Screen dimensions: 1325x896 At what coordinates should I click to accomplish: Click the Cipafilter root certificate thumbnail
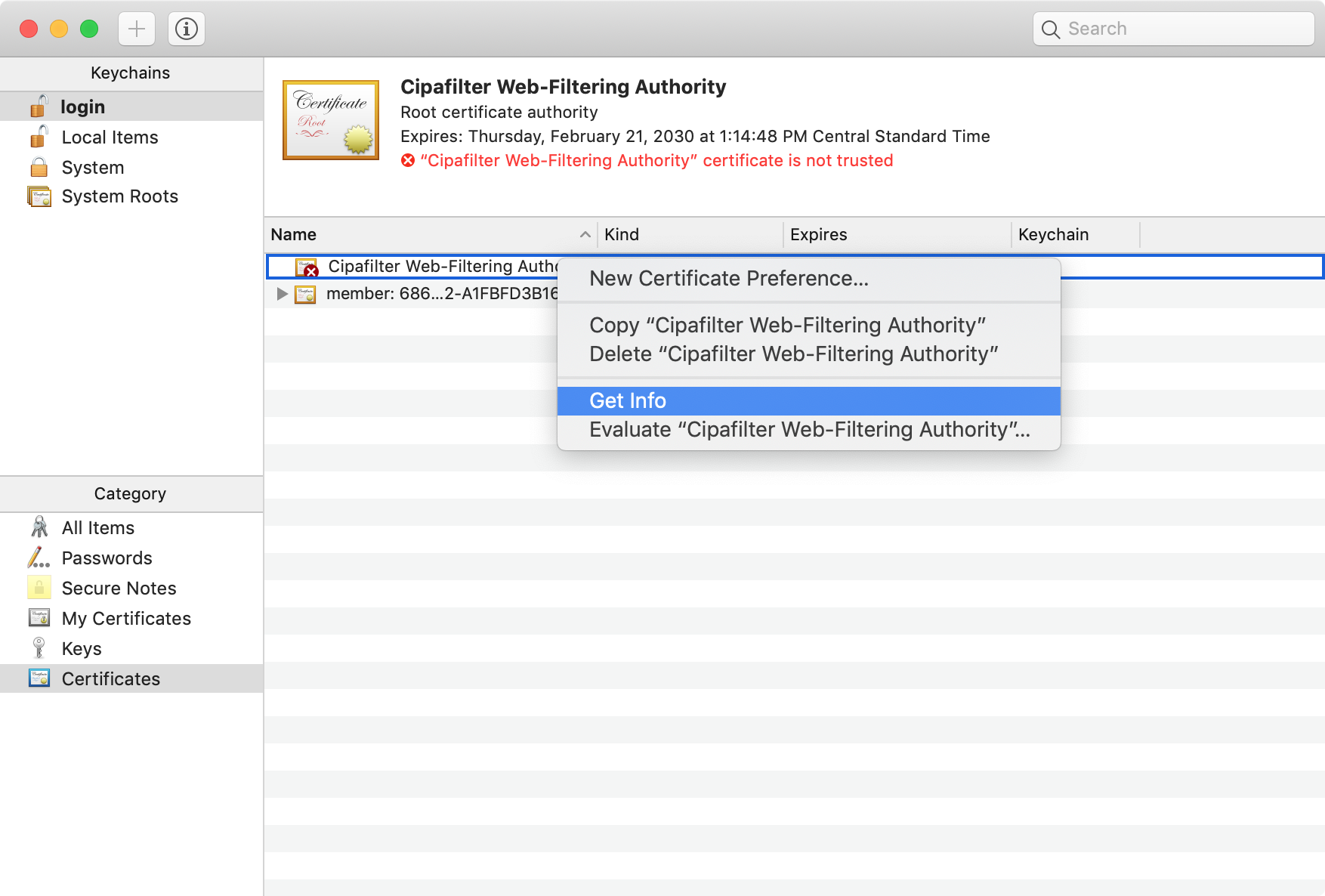tap(330, 119)
